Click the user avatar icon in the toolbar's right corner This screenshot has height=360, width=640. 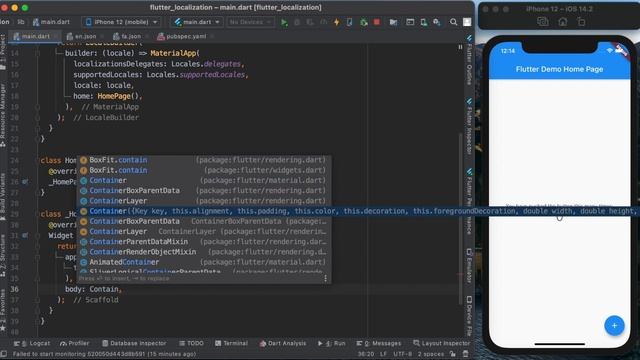[x=467, y=22]
